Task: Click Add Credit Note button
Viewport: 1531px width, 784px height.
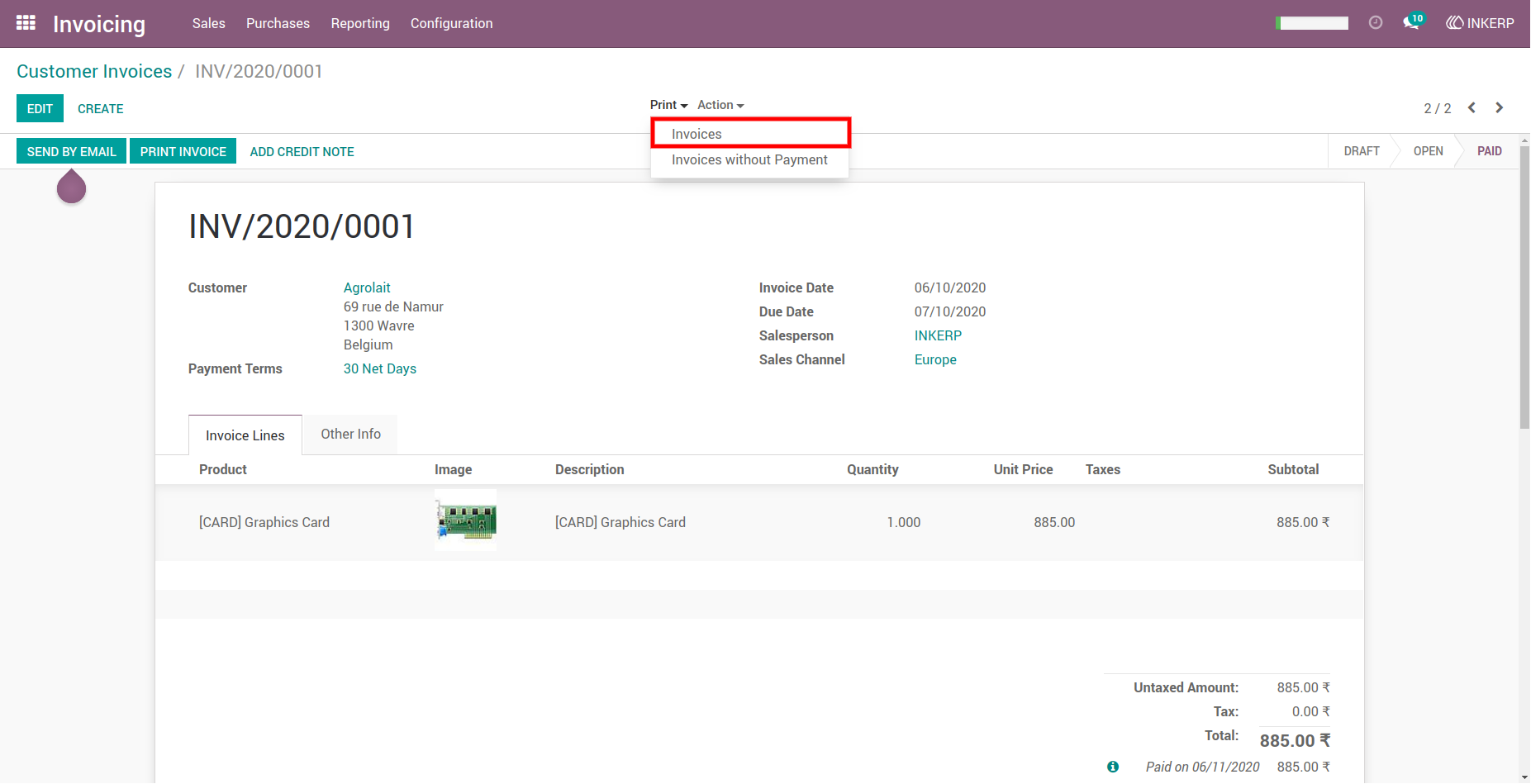Action: tap(302, 152)
